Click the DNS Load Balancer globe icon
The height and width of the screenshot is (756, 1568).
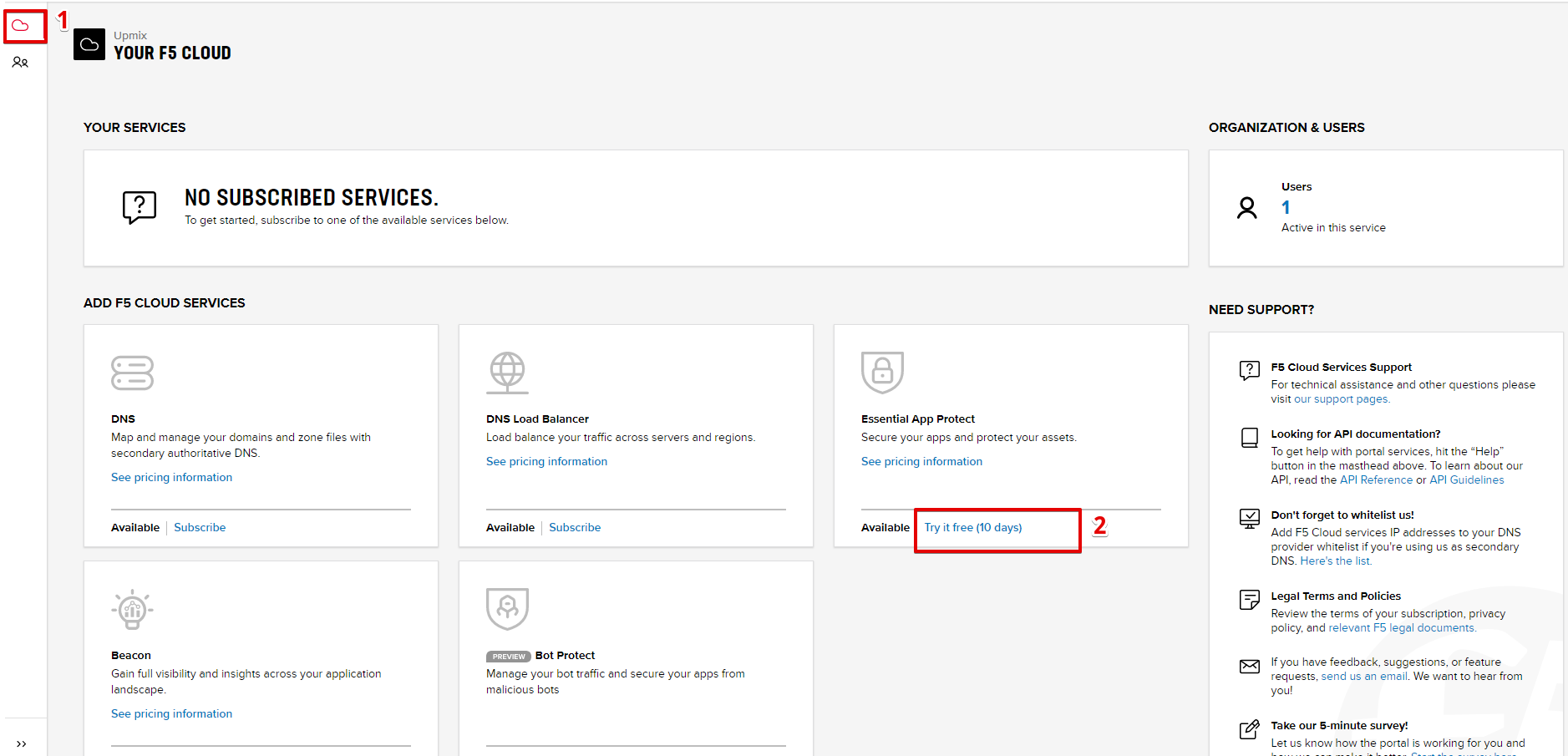pyautogui.click(x=507, y=373)
